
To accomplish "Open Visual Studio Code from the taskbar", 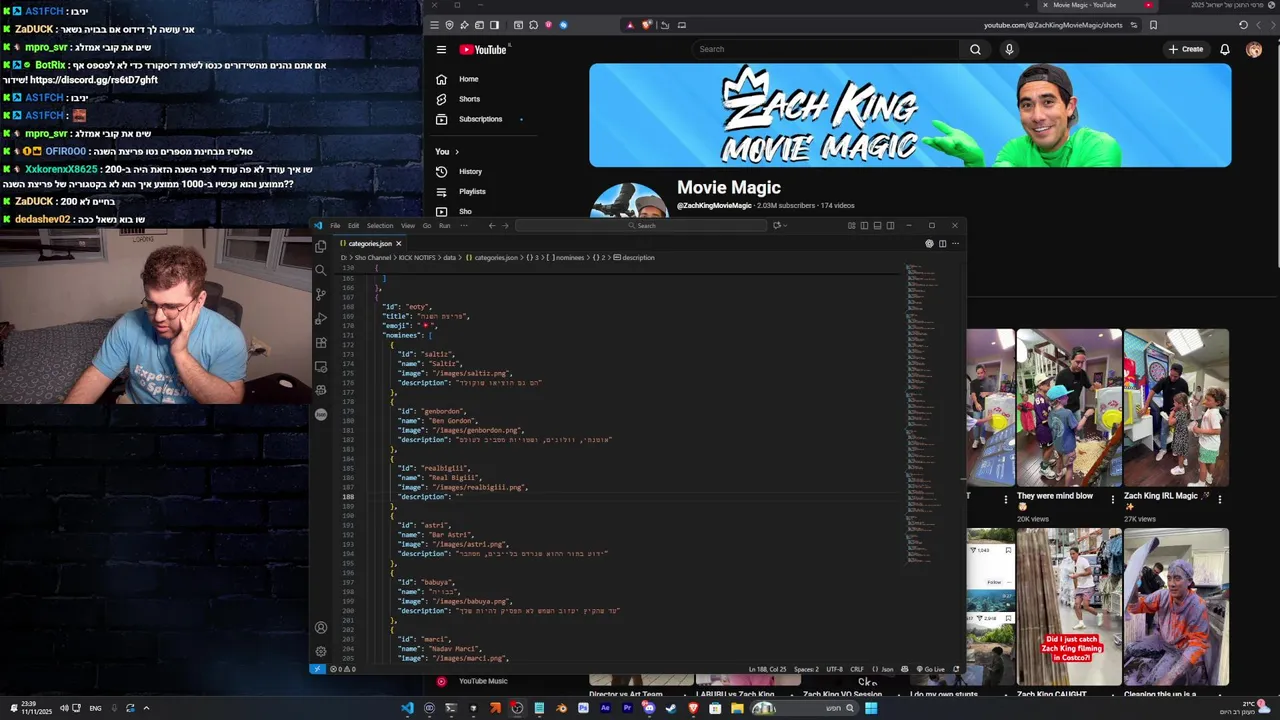I will (x=407, y=708).
